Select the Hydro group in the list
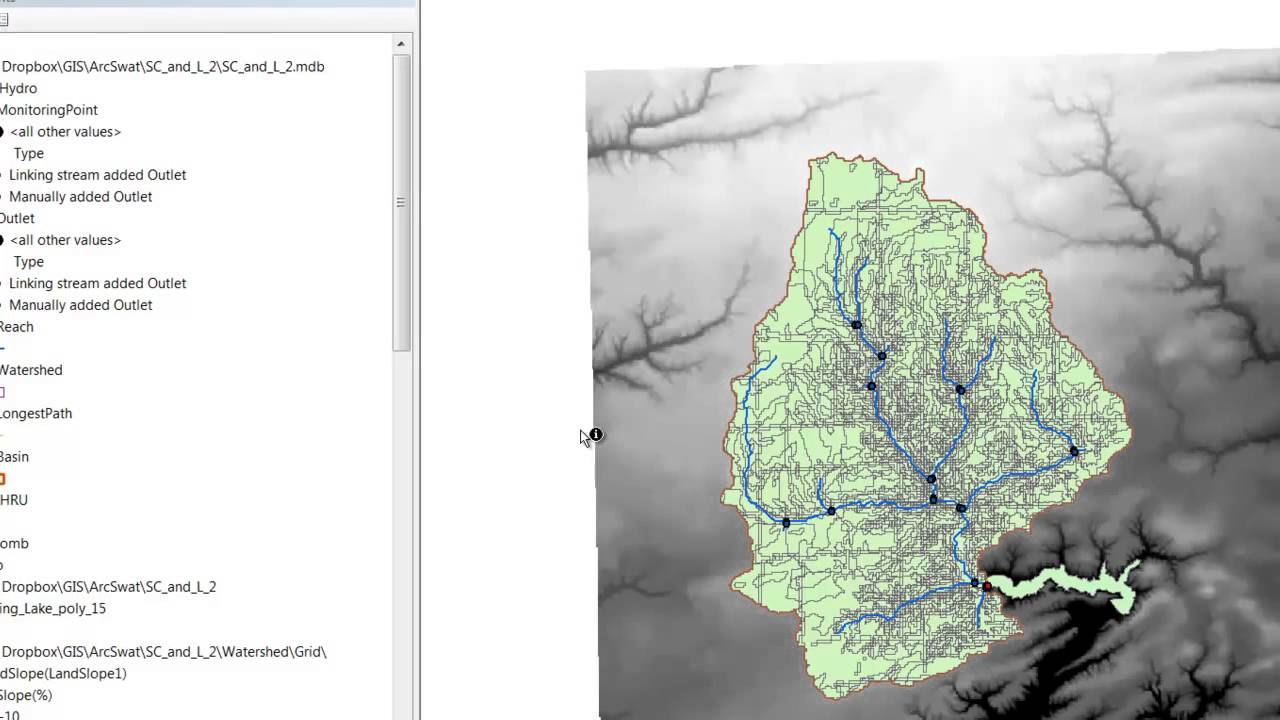Image resolution: width=1280 pixels, height=720 pixels. [18, 88]
